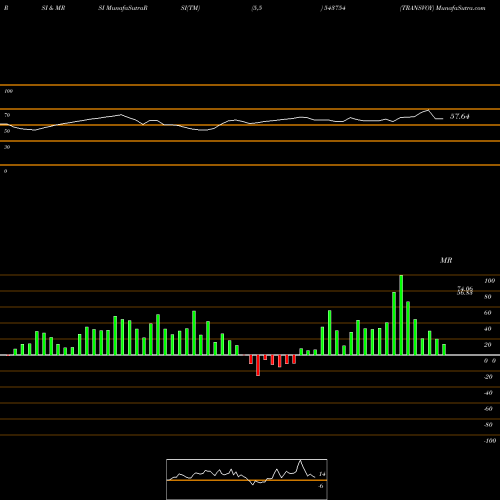The height and width of the screenshot is (500, 500).
Task: Click the ')548754' header number
Action: coord(333,8)
